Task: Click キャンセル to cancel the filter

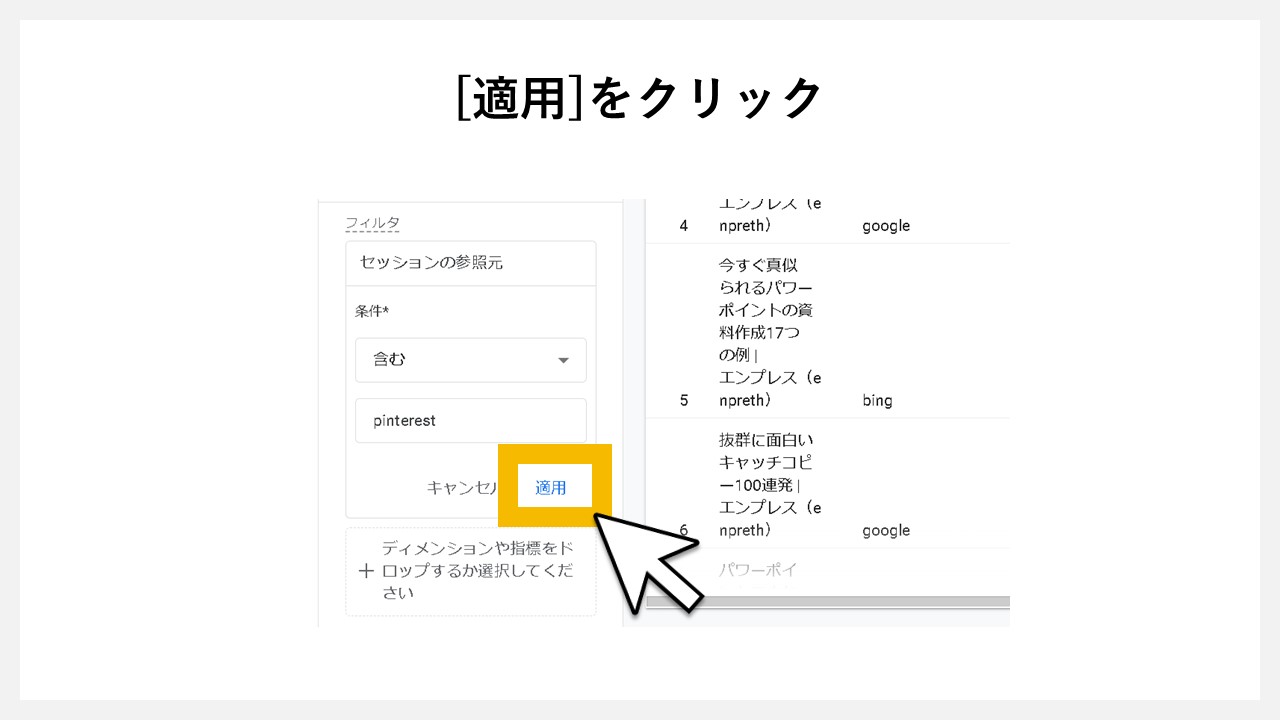Action: tap(463, 487)
